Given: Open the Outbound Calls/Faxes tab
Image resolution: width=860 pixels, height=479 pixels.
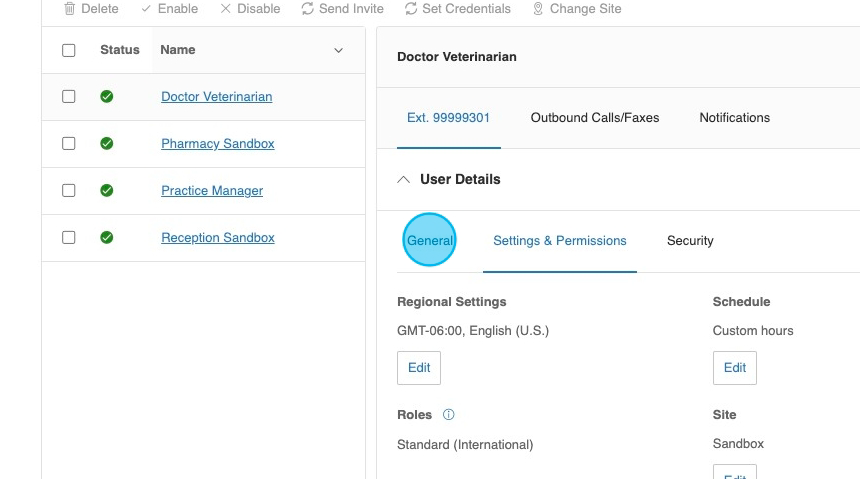Looking at the screenshot, I should pos(595,118).
